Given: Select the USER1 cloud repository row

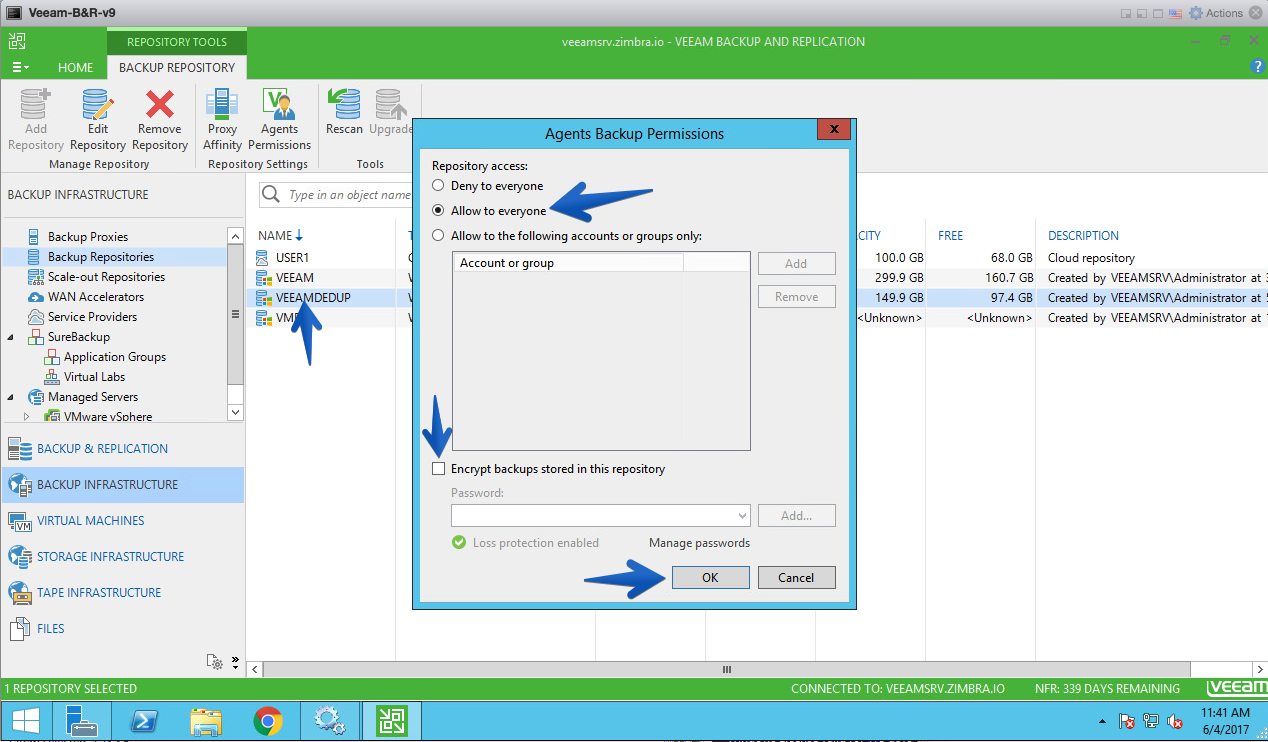Looking at the screenshot, I should (x=755, y=257).
